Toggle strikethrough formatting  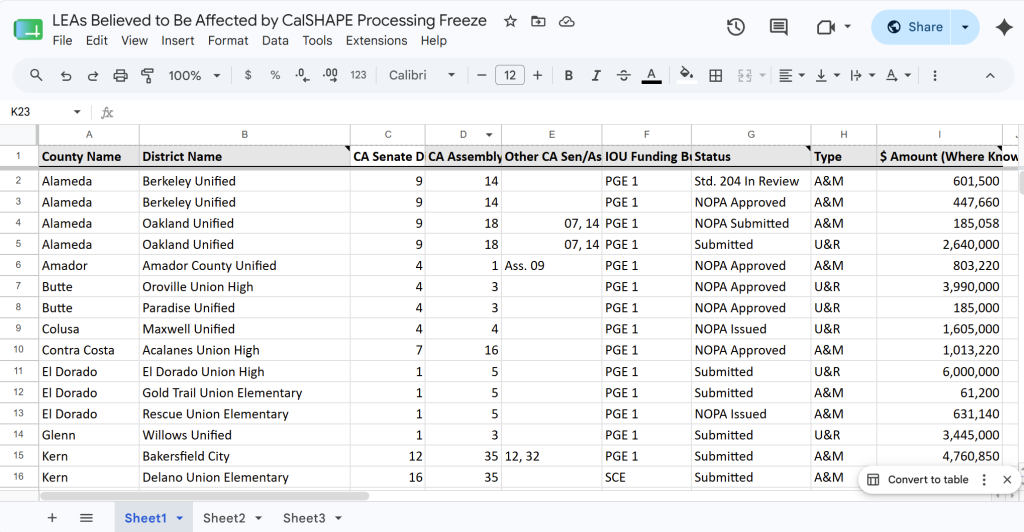[x=624, y=76]
